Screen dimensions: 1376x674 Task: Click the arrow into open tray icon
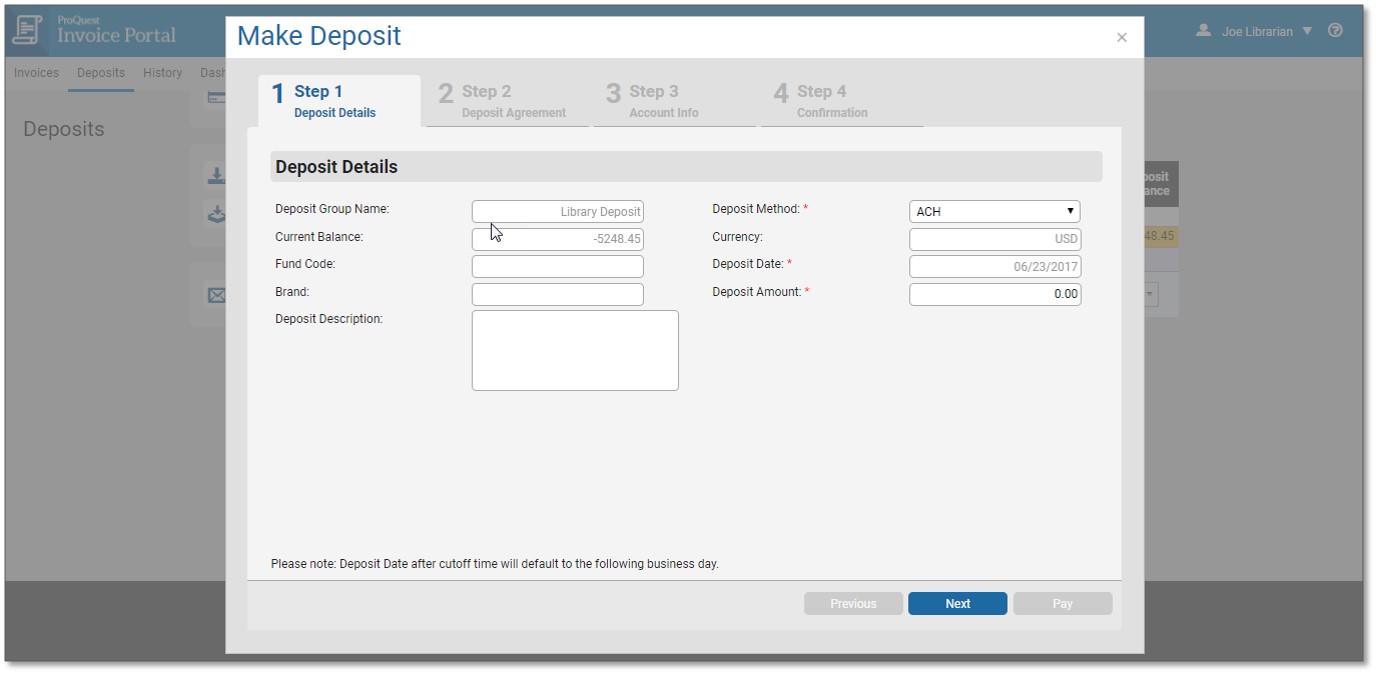216,213
